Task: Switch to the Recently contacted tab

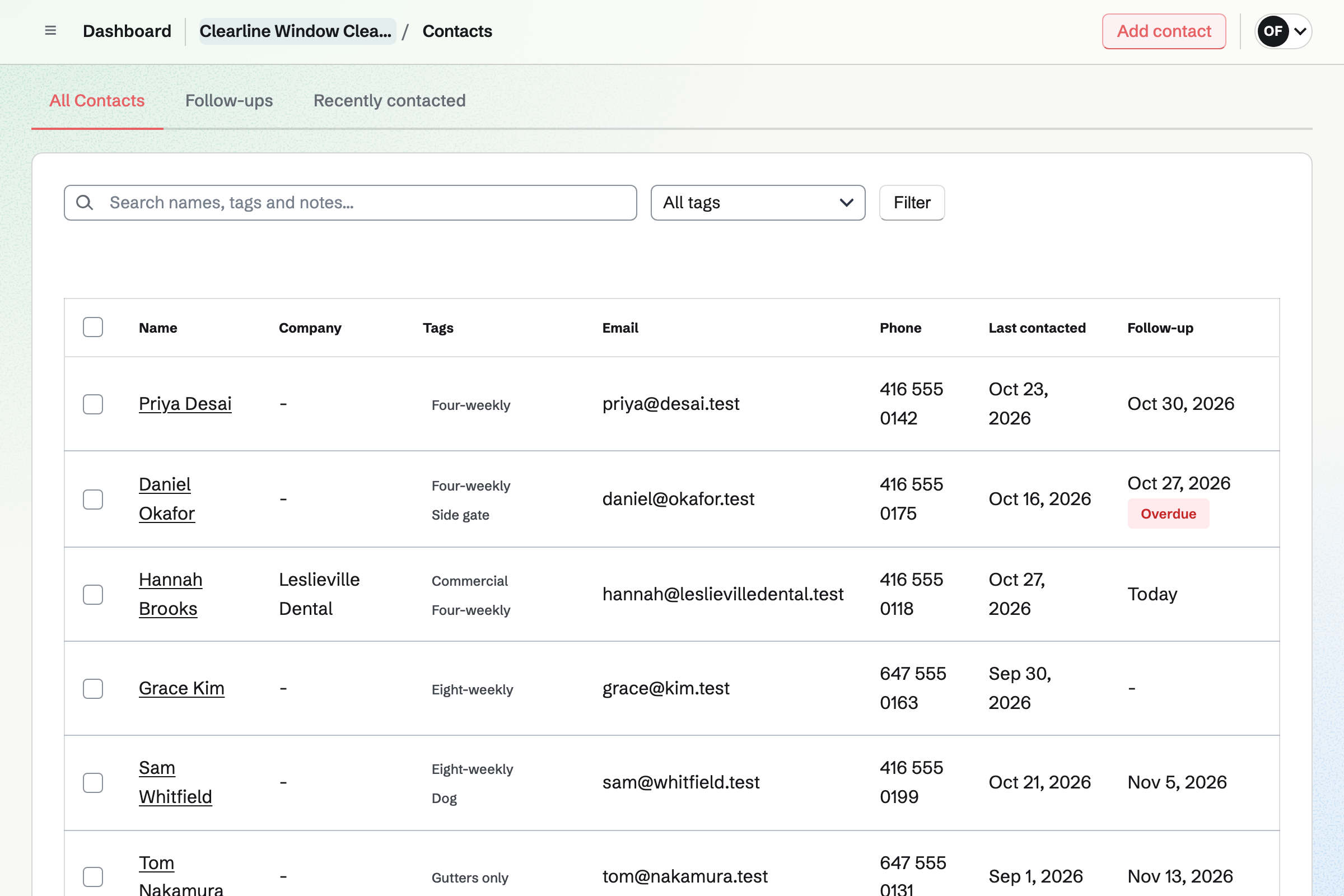Action: (390, 101)
